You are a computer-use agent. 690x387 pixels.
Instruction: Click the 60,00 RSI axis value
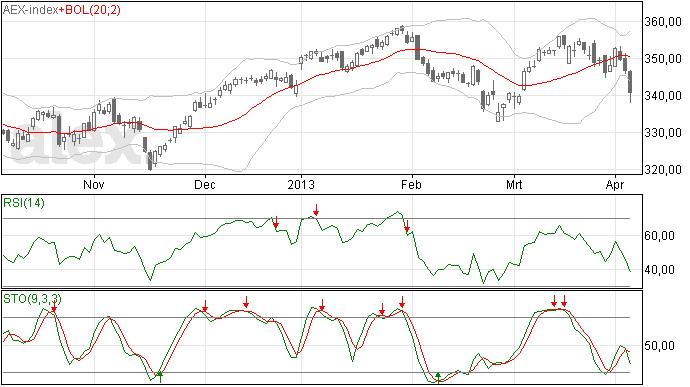659,236
